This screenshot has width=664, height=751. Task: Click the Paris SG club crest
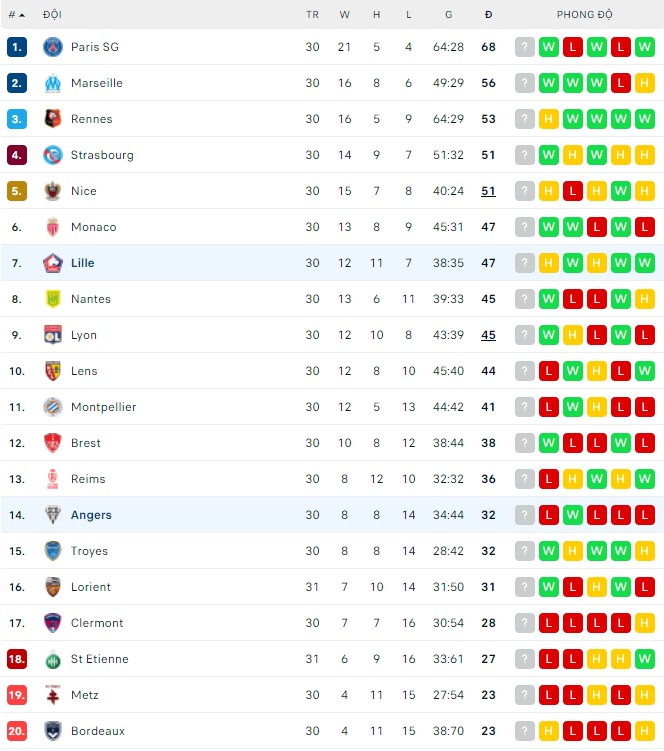53,47
